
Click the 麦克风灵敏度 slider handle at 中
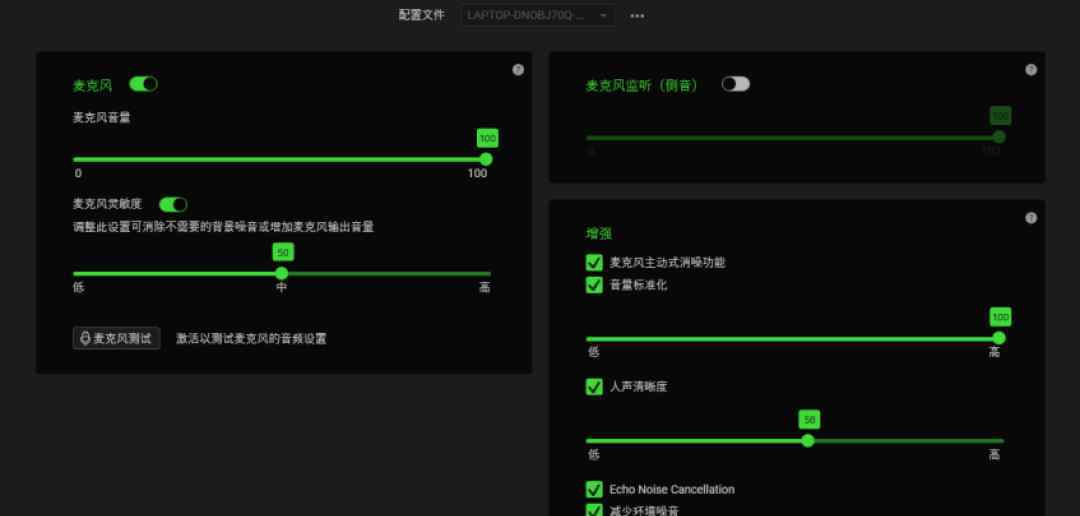point(282,273)
